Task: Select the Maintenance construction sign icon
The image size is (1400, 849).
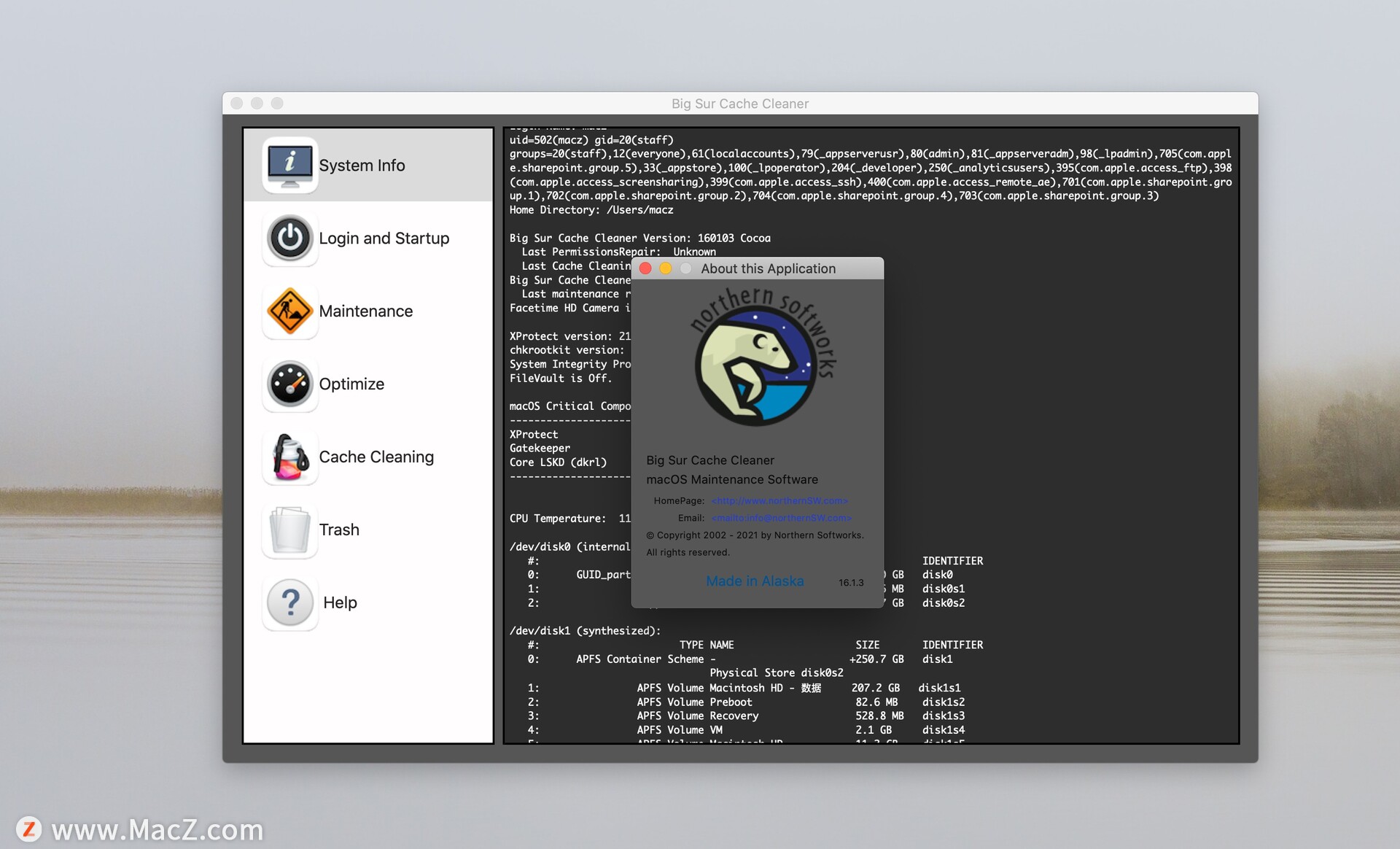Action: pyautogui.click(x=289, y=311)
